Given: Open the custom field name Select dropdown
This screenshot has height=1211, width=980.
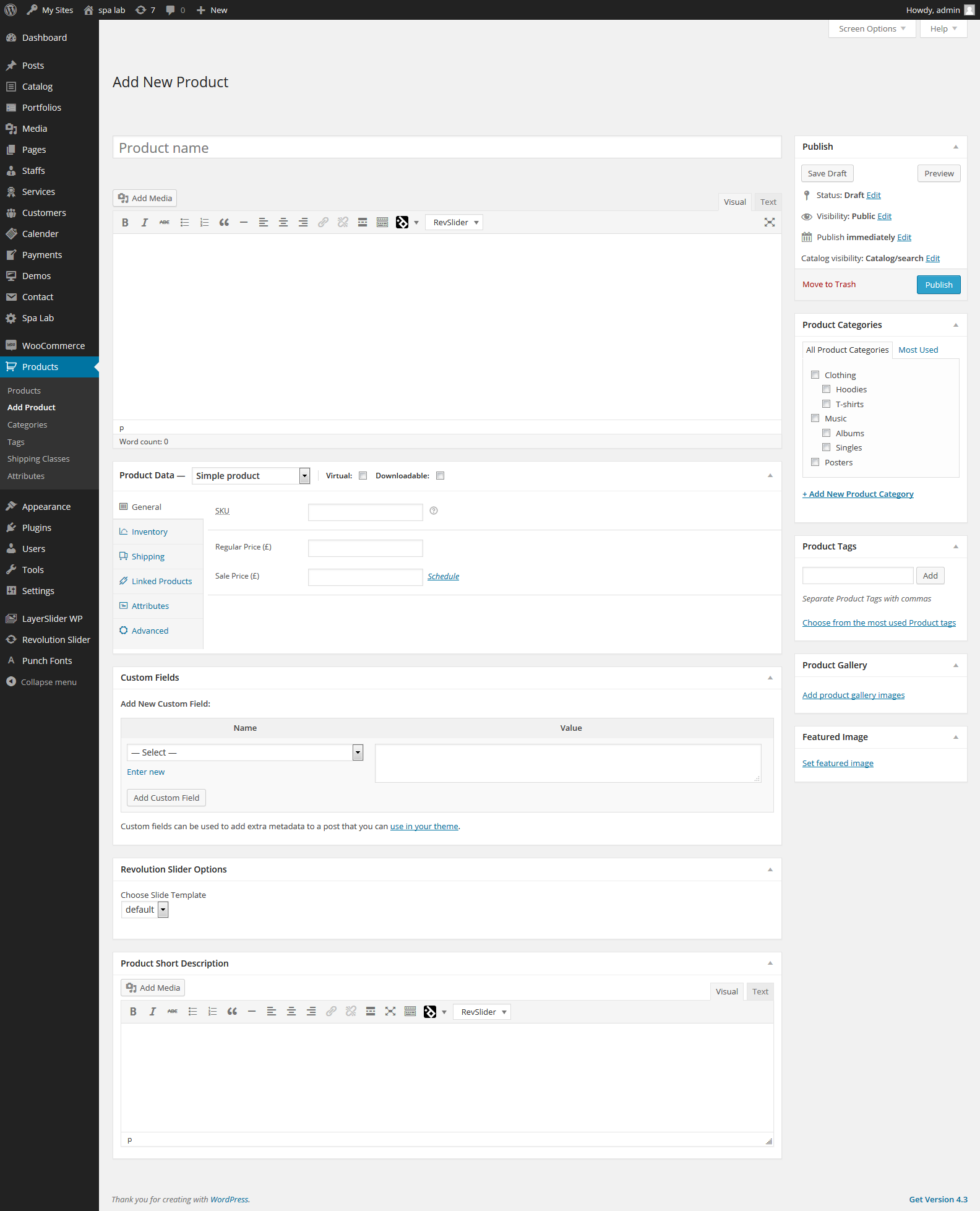Looking at the screenshot, I should click(x=245, y=752).
